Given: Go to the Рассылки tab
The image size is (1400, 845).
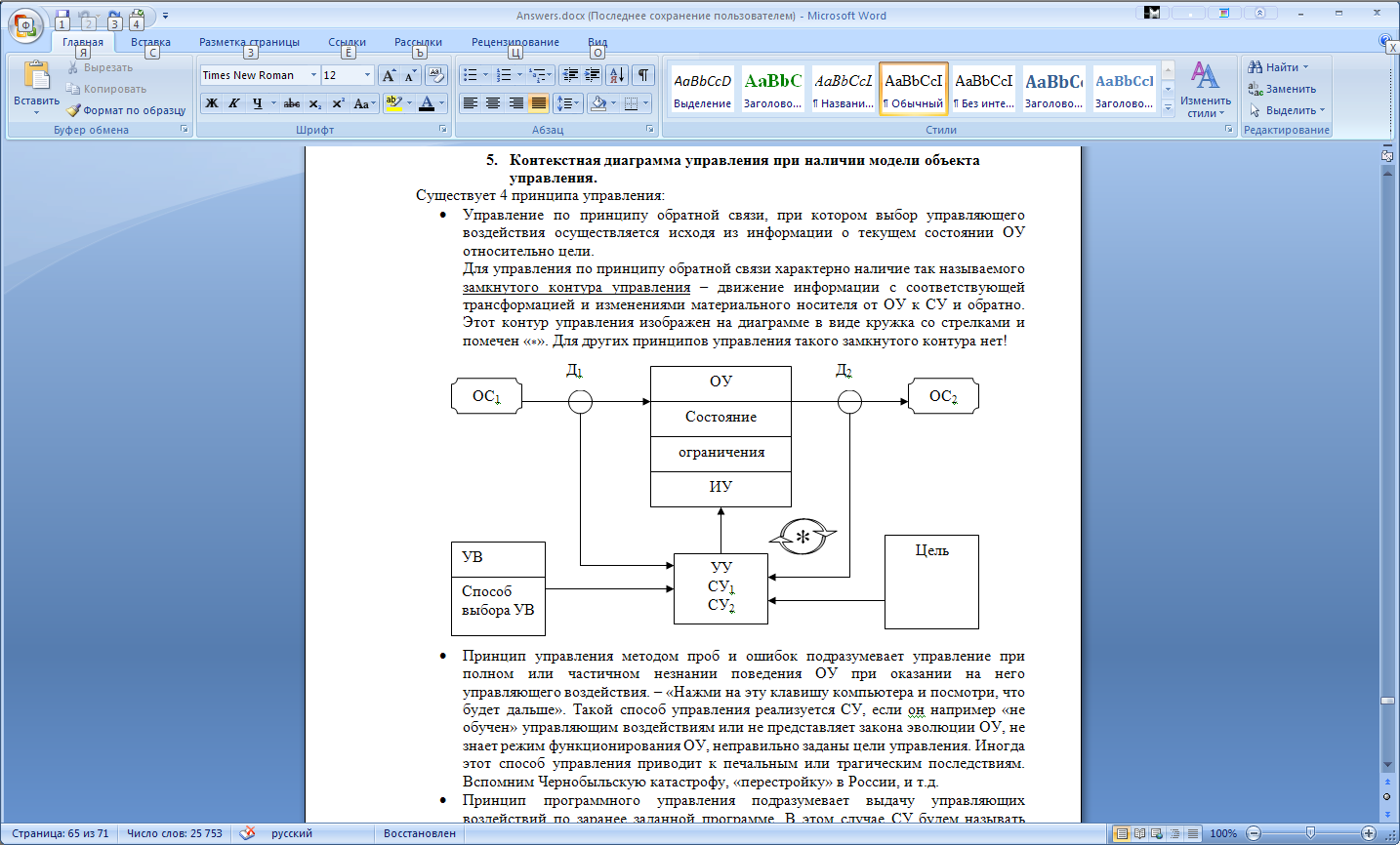Looking at the screenshot, I should [x=418, y=42].
